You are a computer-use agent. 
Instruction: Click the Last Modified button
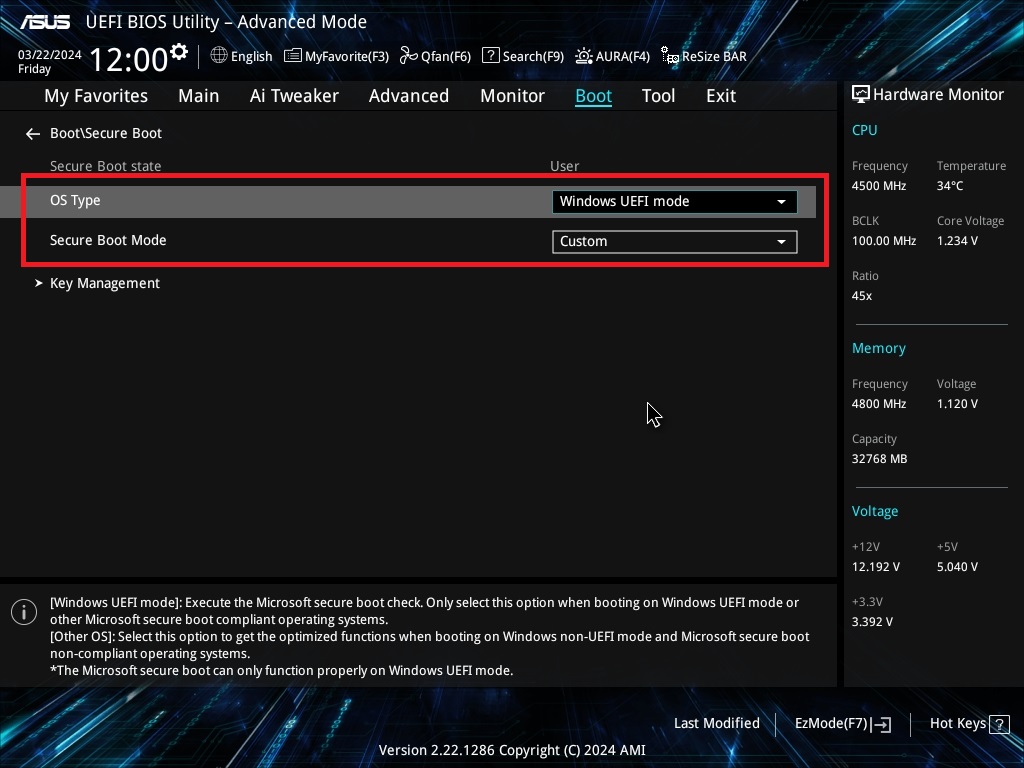tap(716, 724)
